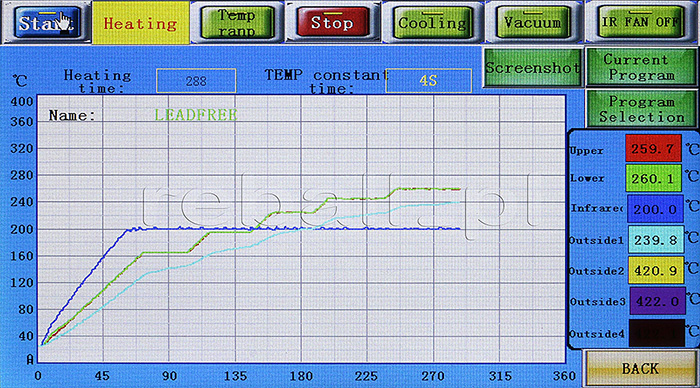Go back with the BACK button

pyautogui.click(x=640, y=368)
